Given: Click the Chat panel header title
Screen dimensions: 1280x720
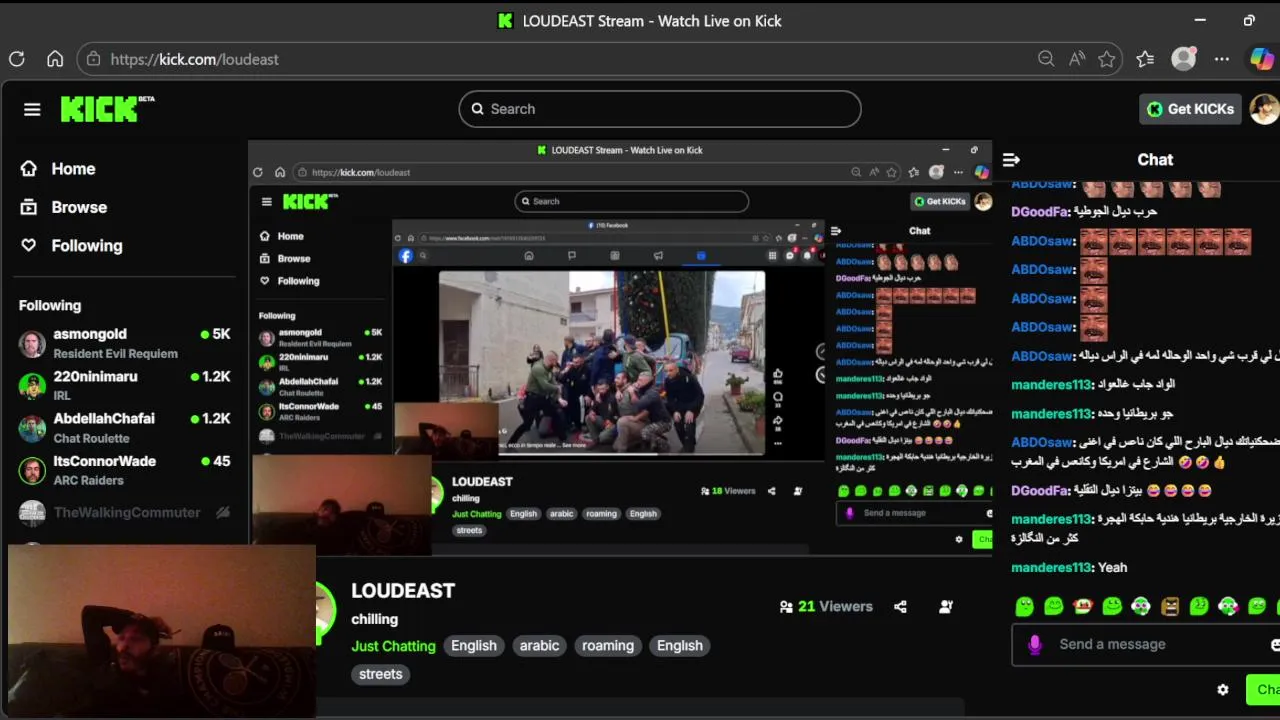Looking at the screenshot, I should [1155, 160].
